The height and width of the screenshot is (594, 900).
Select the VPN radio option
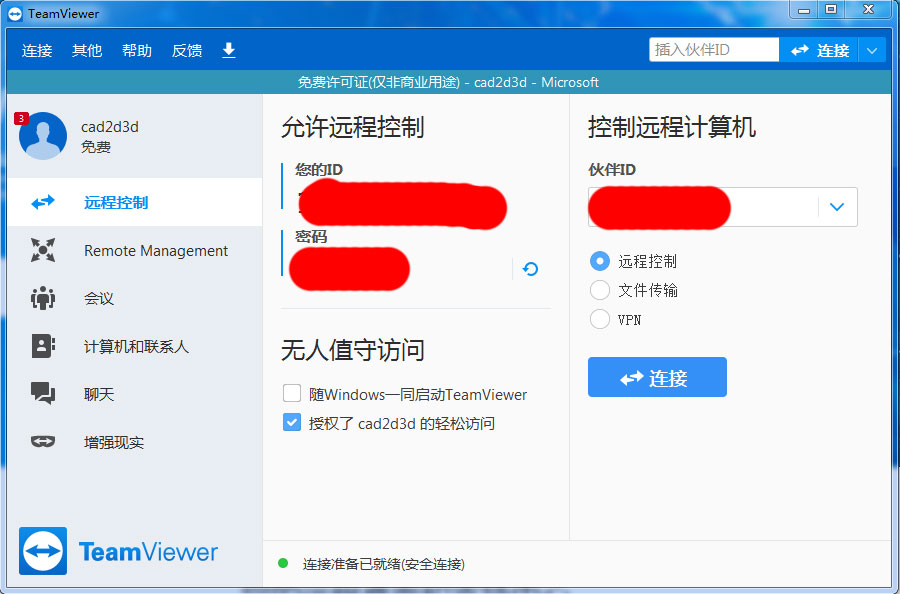[x=600, y=319]
